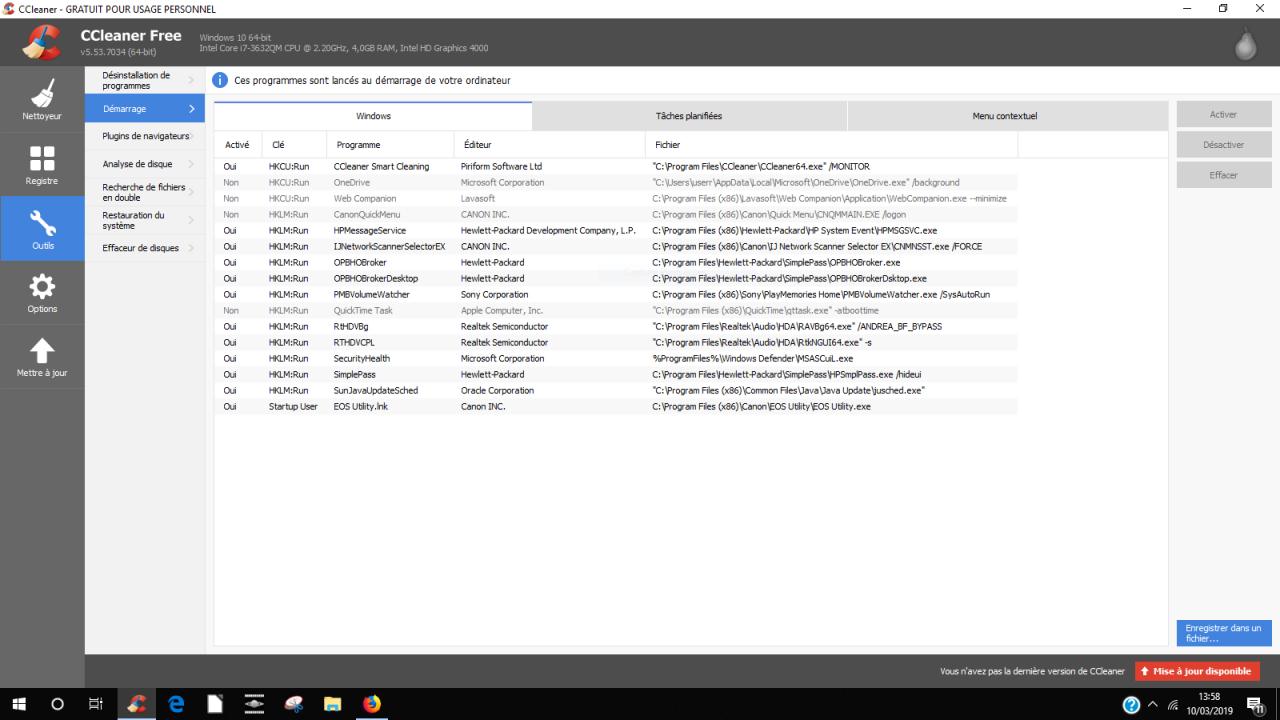Sort list by the Fichier column header

(x=832, y=145)
